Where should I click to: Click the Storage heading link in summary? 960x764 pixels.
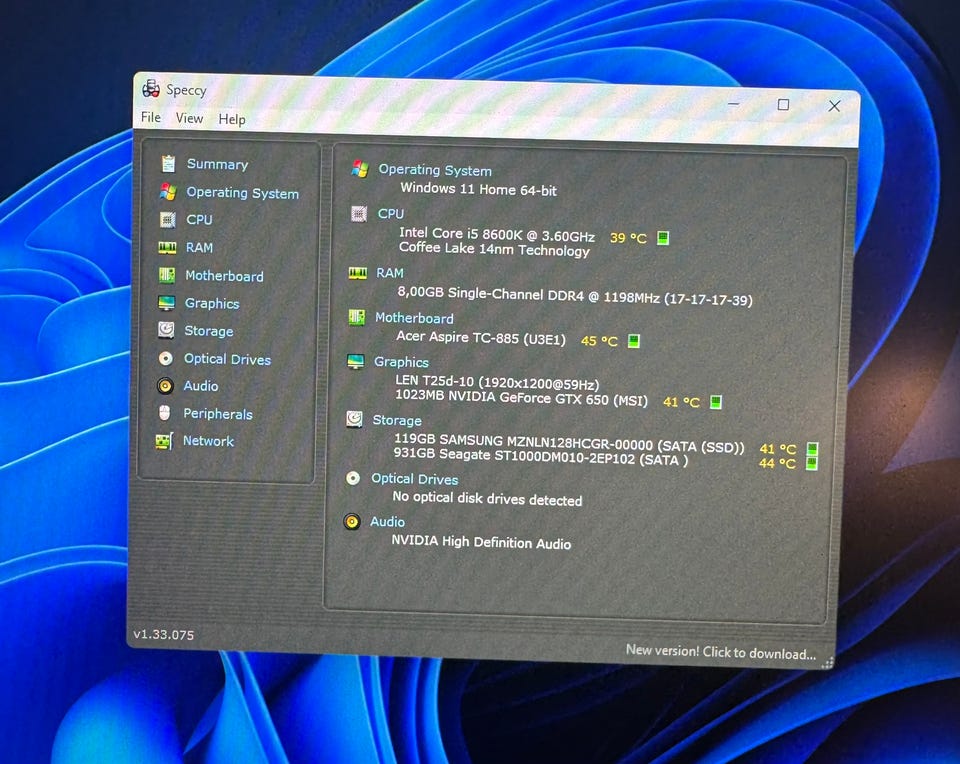[x=397, y=421]
